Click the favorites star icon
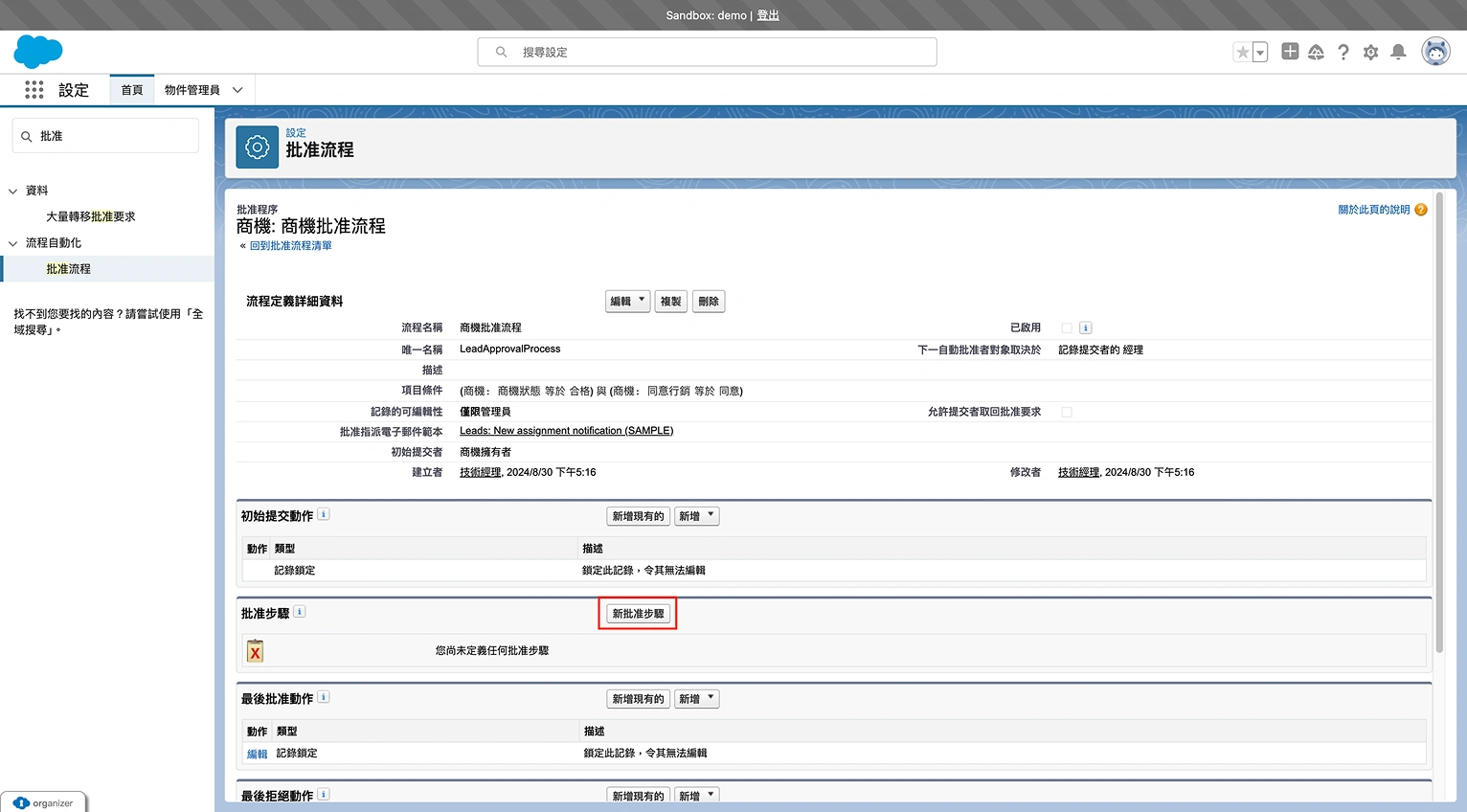 [1242, 53]
